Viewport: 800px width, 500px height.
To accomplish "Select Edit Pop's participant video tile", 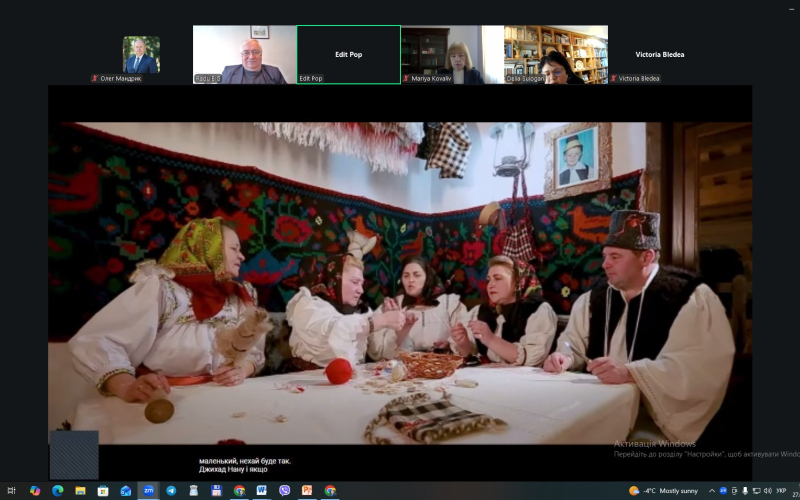I will (348, 54).
